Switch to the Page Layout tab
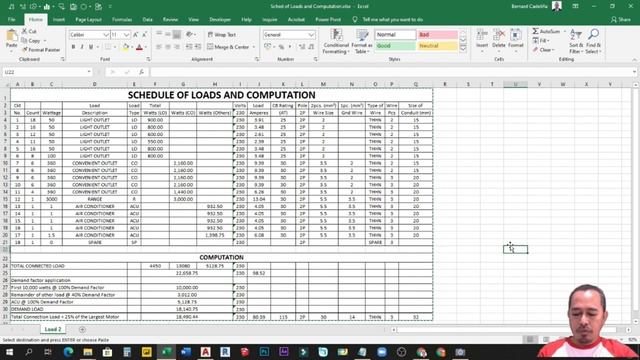640x360 pixels. click(88, 20)
